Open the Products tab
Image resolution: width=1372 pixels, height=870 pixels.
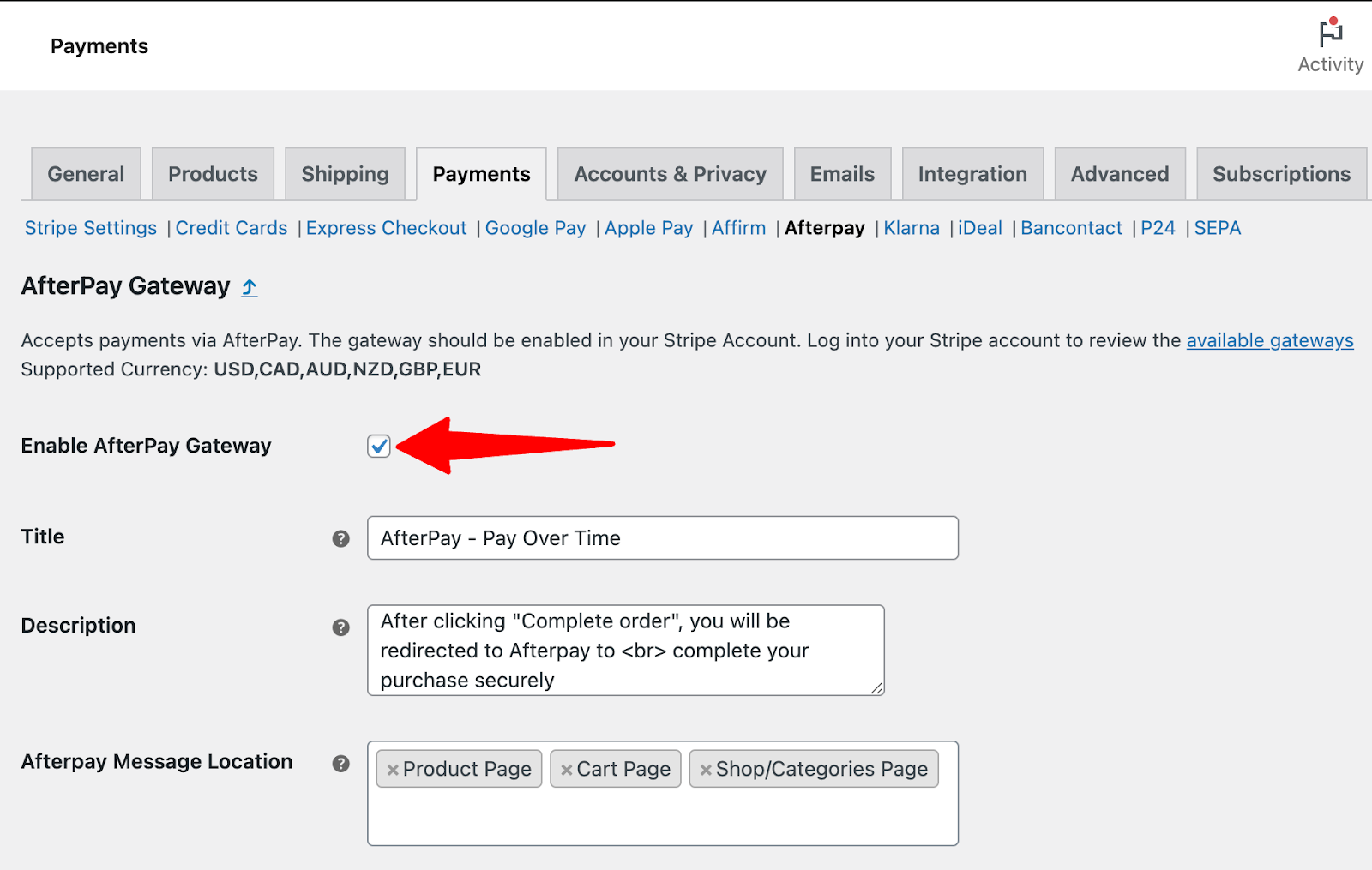[x=213, y=174]
